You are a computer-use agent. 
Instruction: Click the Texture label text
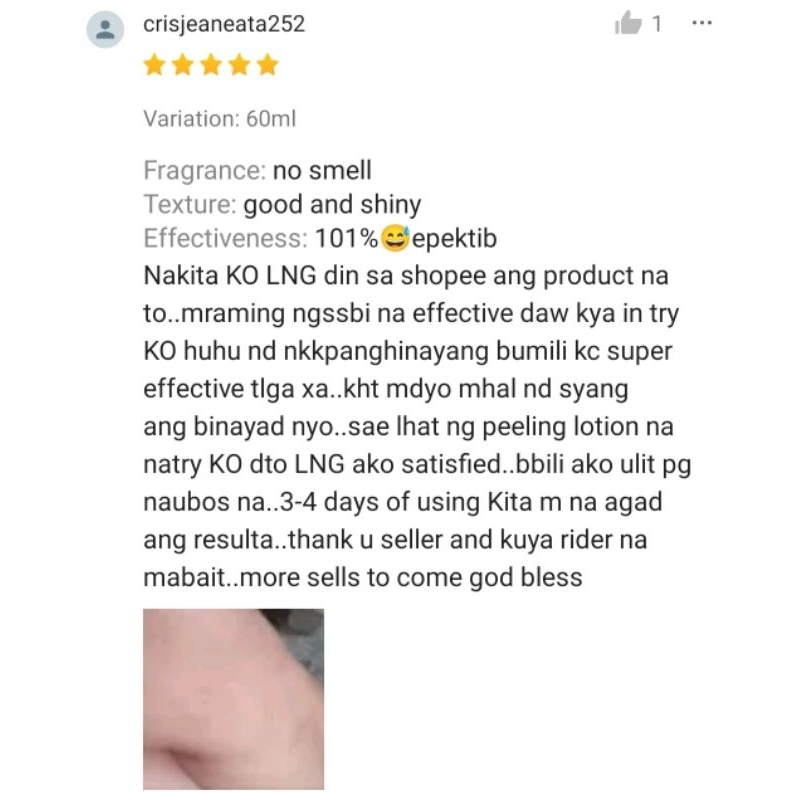190,204
